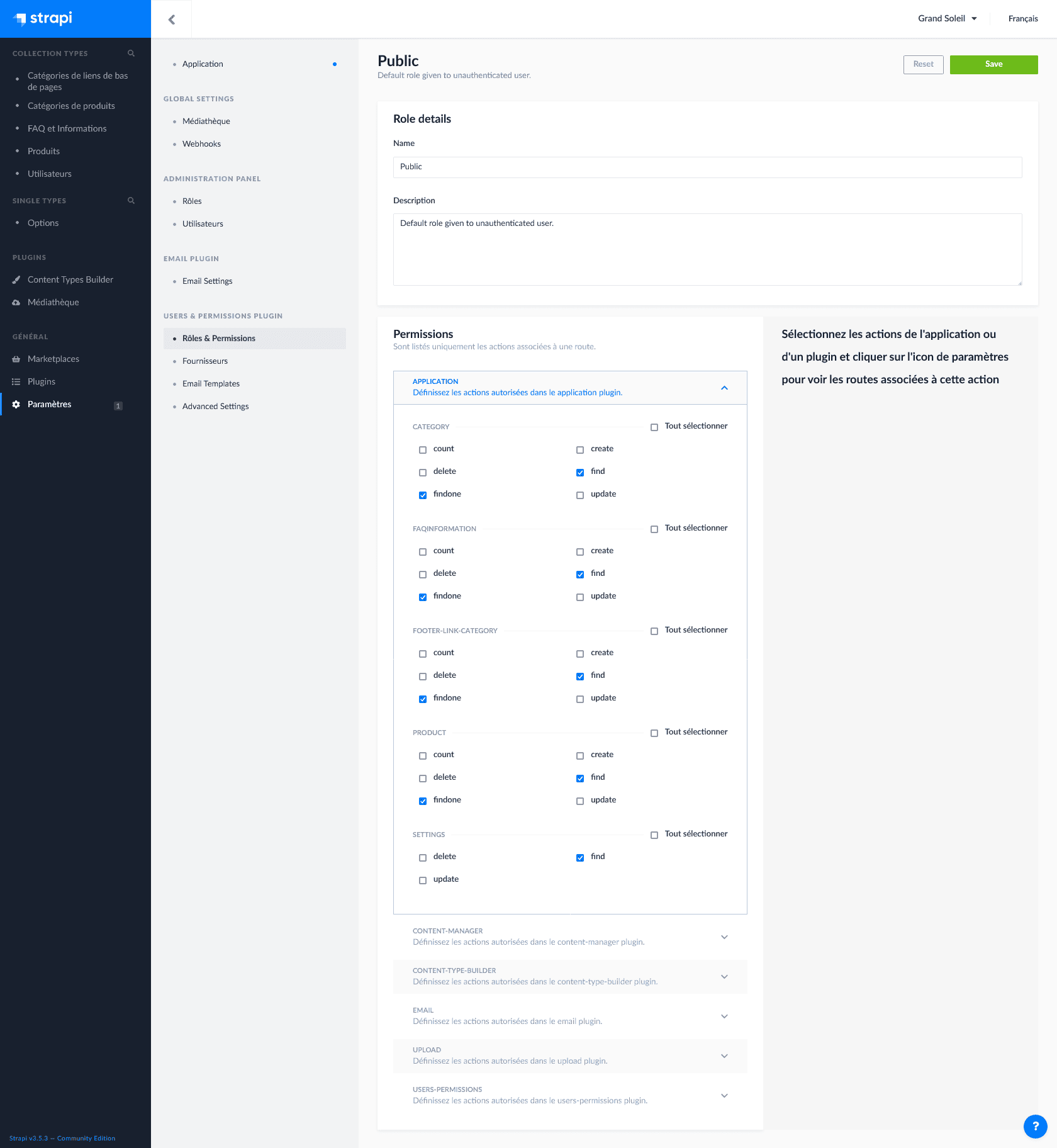1057x1148 pixels.
Task: Check the Settings delete checkbox
Action: tap(423, 857)
